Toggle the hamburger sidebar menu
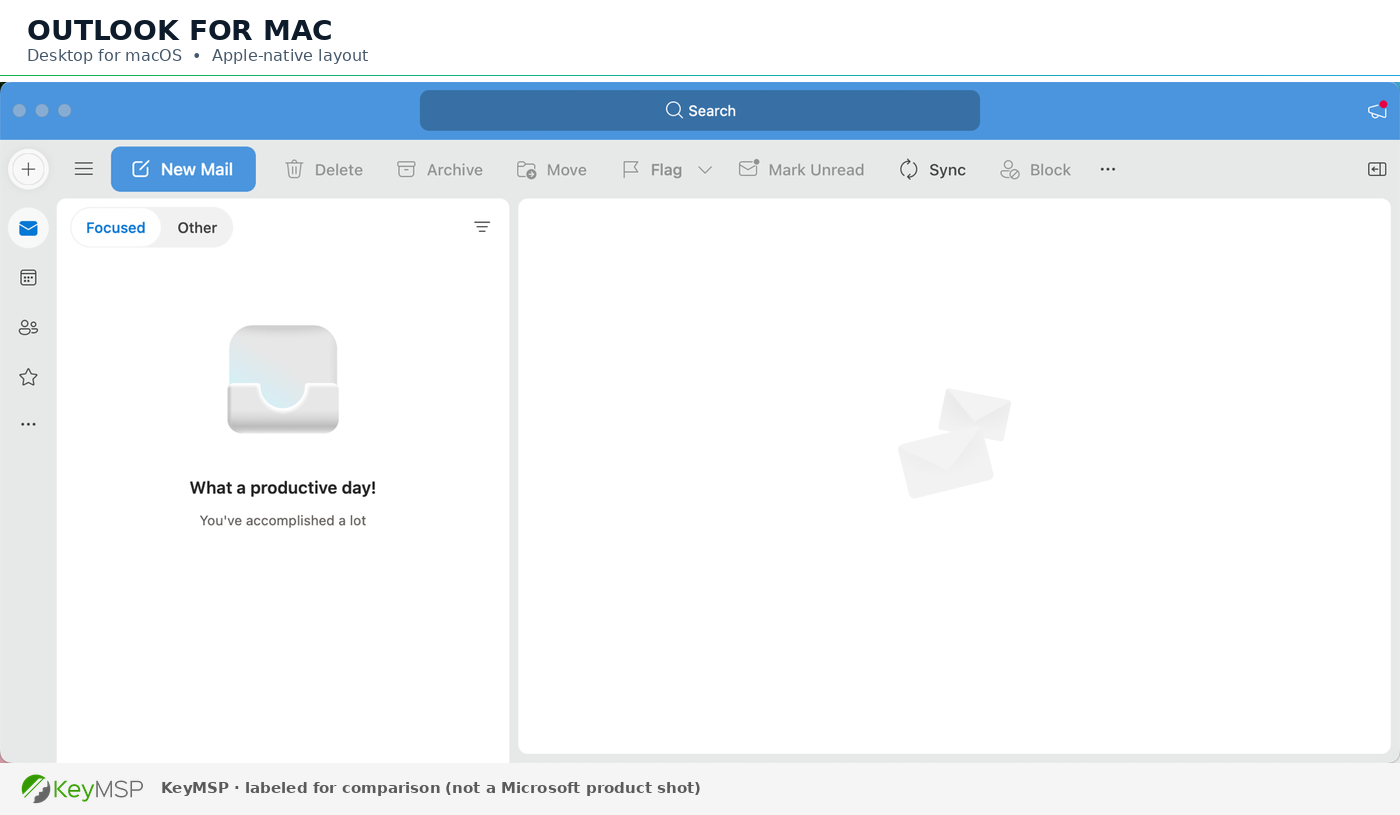The height and width of the screenshot is (815, 1400). pos(84,169)
